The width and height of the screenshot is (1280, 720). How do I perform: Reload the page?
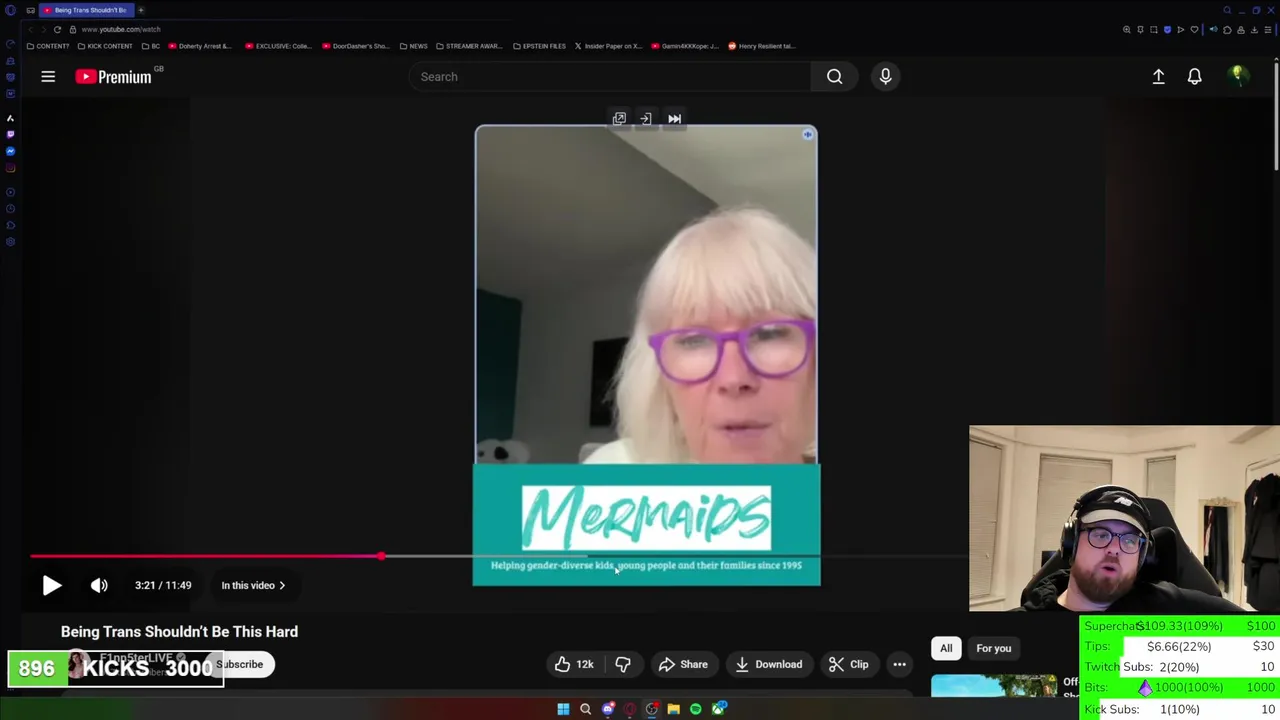coord(57,29)
